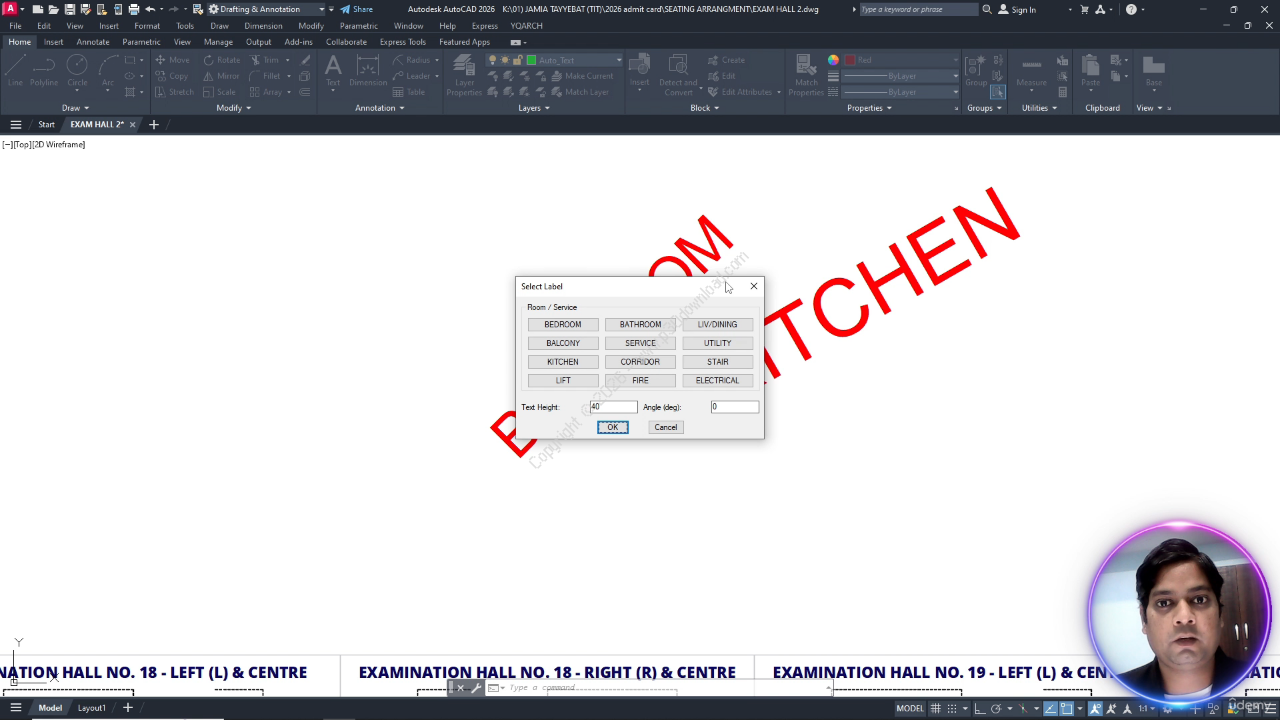Click the Text Height input field
This screenshot has height=720, width=1280.
[x=613, y=407]
